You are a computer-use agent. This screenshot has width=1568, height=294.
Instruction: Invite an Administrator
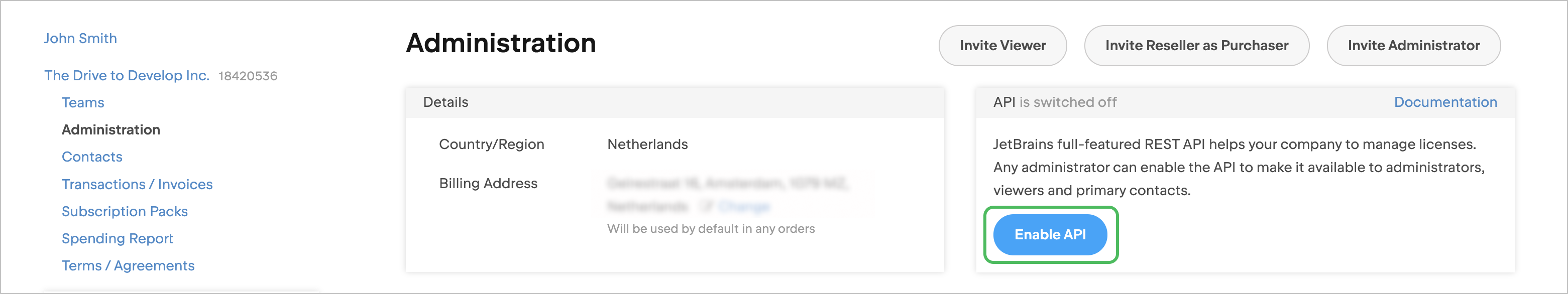coord(1413,45)
